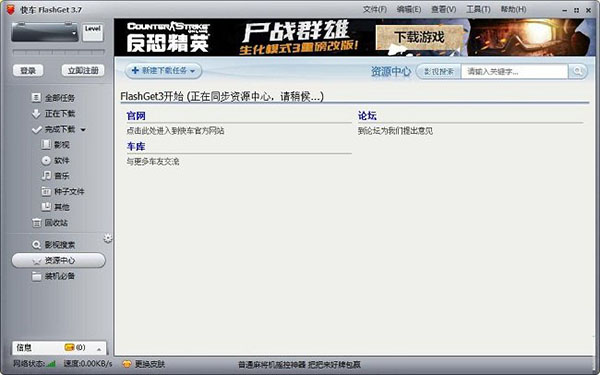The width and height of the screenshot is (600, 375).
Task: Click 下载游戏 on the banner ad
Action: coord(420,38)
